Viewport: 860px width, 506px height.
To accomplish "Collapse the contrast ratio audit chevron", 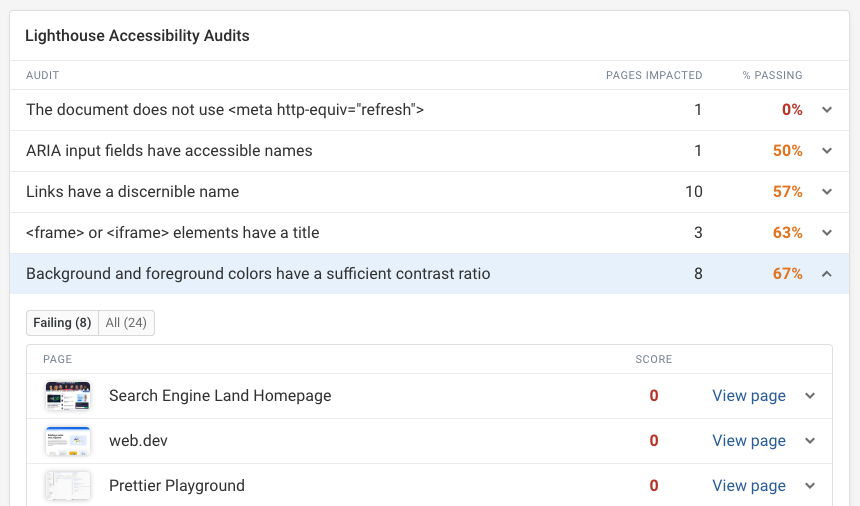I will [827, 274].
